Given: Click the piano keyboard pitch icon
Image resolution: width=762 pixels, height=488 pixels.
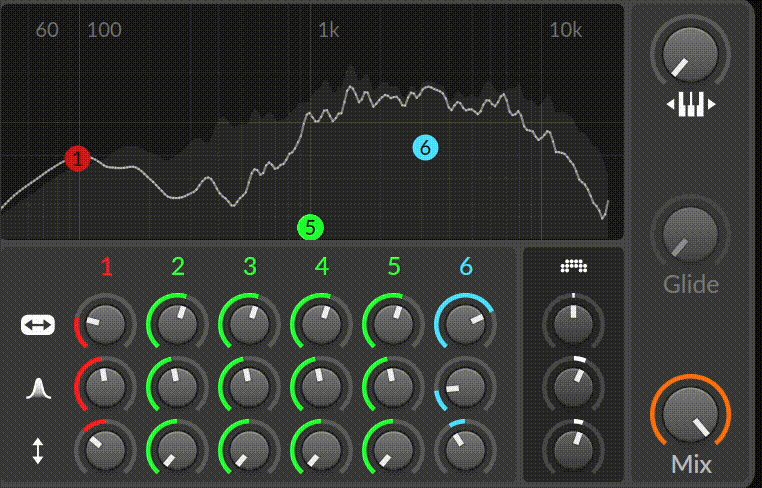Looking at the screenshot, I should [691, 104].
